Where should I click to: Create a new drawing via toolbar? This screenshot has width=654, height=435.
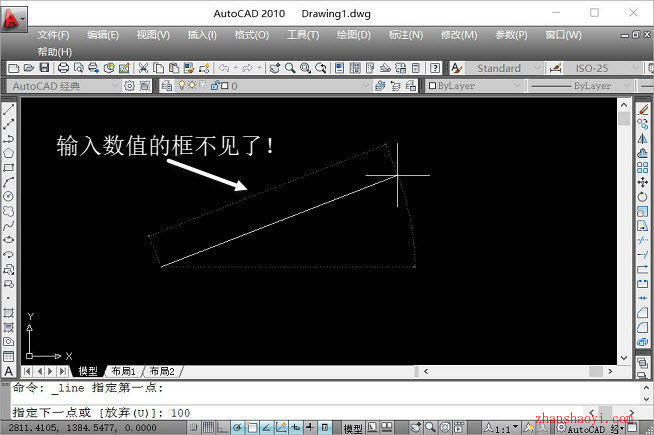(13, 68)
